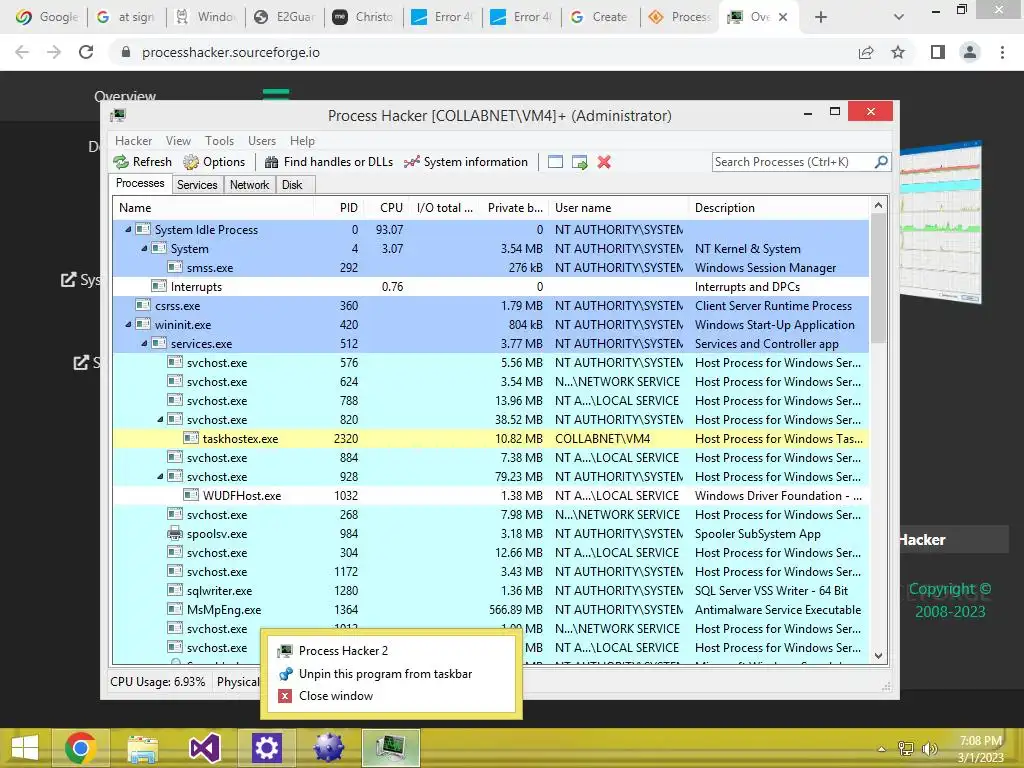Select the Interrupts row
Viewport: 1024px width, 768px height.
click(490, 287)
